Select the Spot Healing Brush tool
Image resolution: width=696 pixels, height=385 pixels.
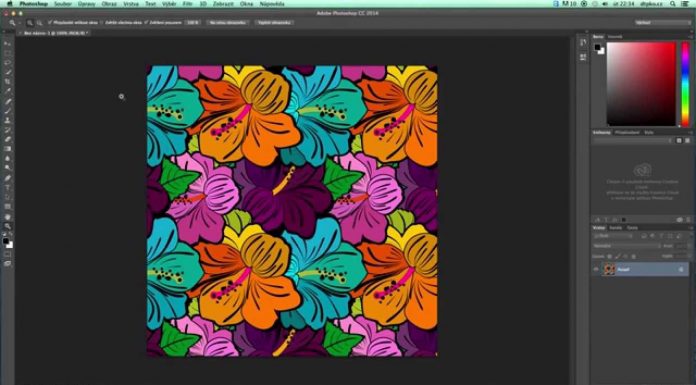pos(8,101)
